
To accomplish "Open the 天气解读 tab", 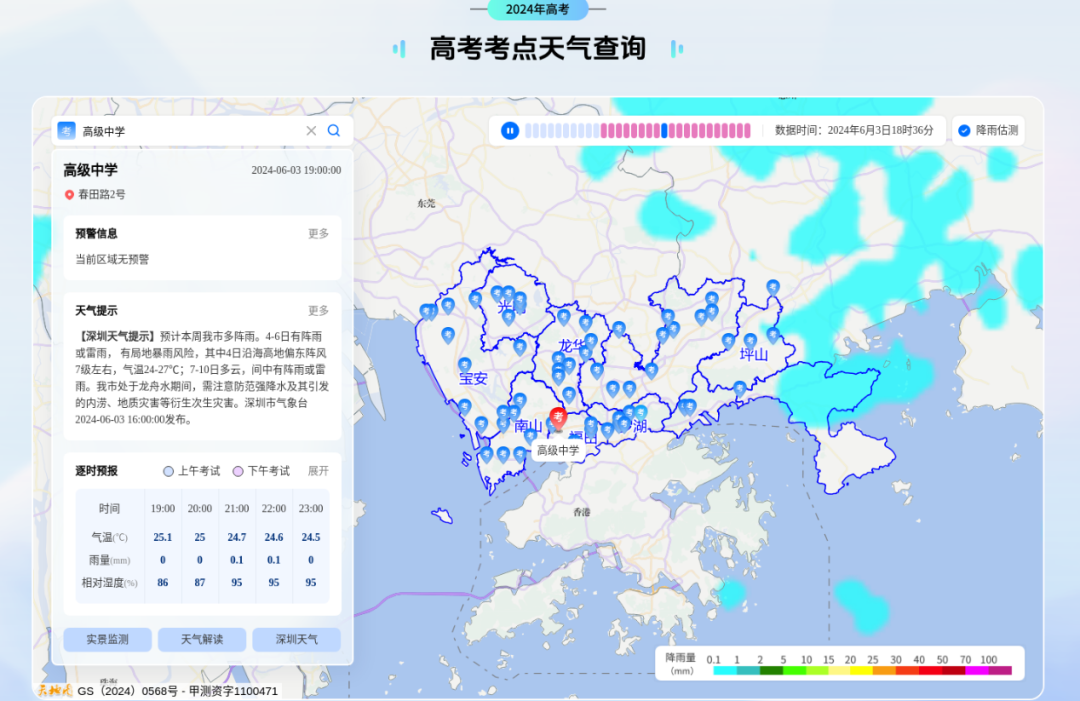I will (202, 639).
